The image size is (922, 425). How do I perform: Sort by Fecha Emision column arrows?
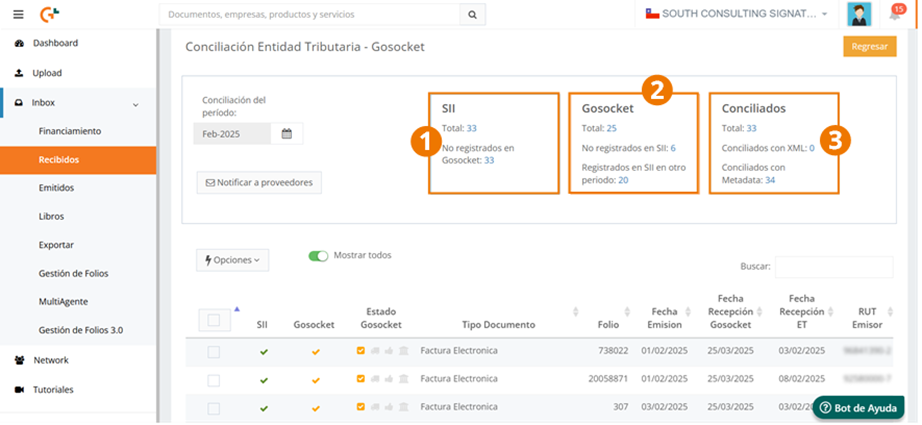click(688, 312)
